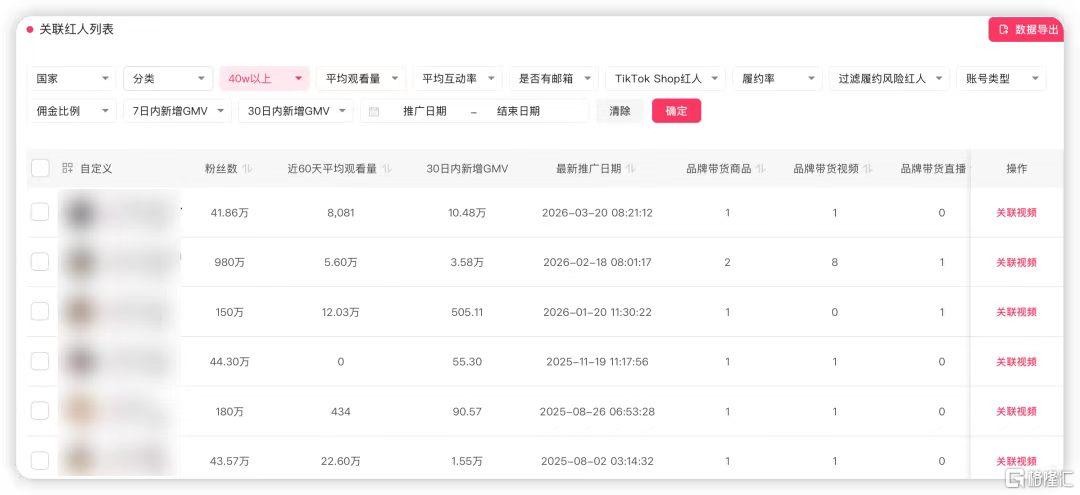Check the row with 180万 followers
Image resolution: width=1080 pixels, height=495 pixels.
[x=40, y=411]
